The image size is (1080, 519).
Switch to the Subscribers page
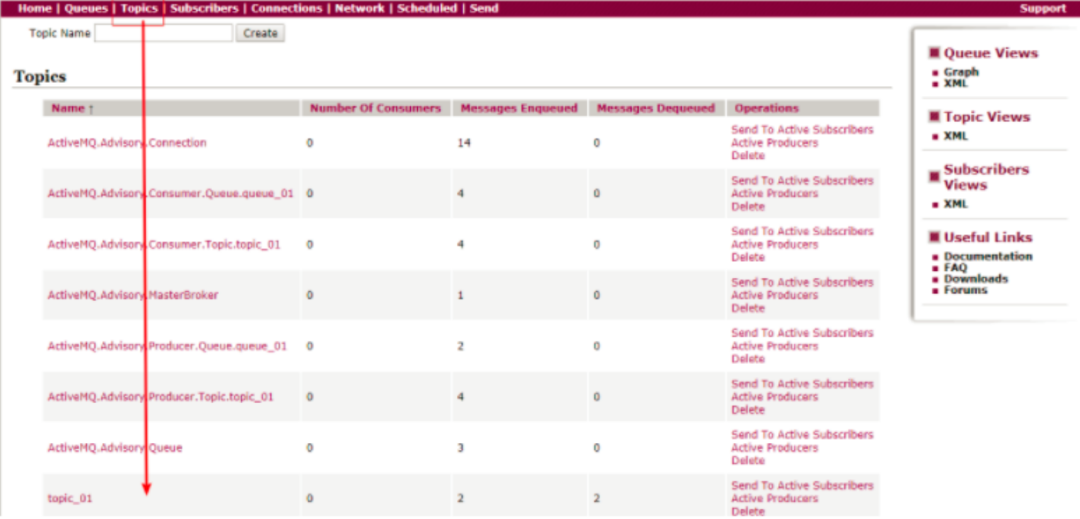(x=204, y=8)
